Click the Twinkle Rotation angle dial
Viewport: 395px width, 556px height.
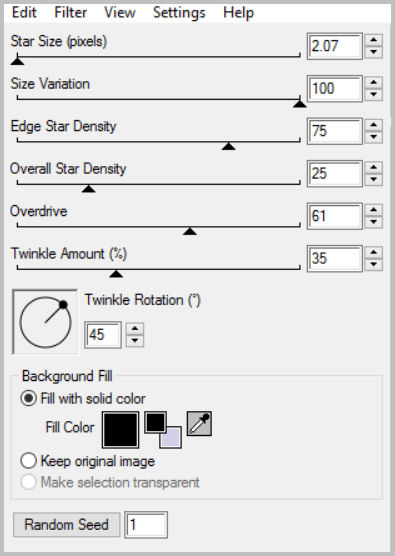point(45,322)
